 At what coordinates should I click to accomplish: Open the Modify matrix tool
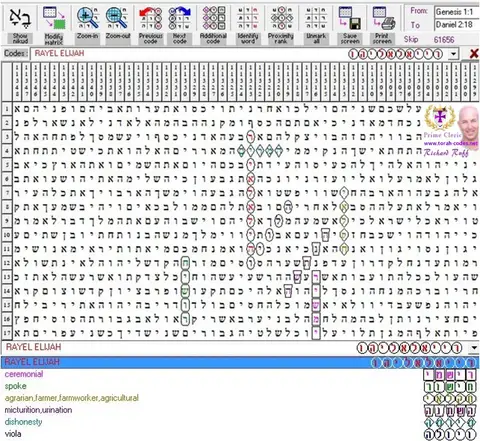click(x=54, y=18)
